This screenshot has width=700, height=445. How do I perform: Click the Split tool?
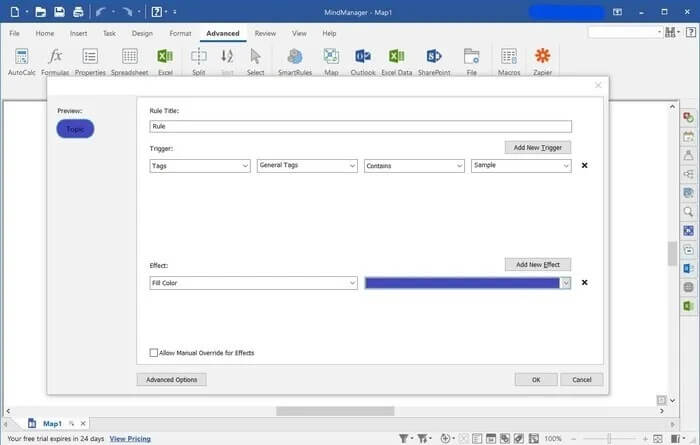click(199, 62)
